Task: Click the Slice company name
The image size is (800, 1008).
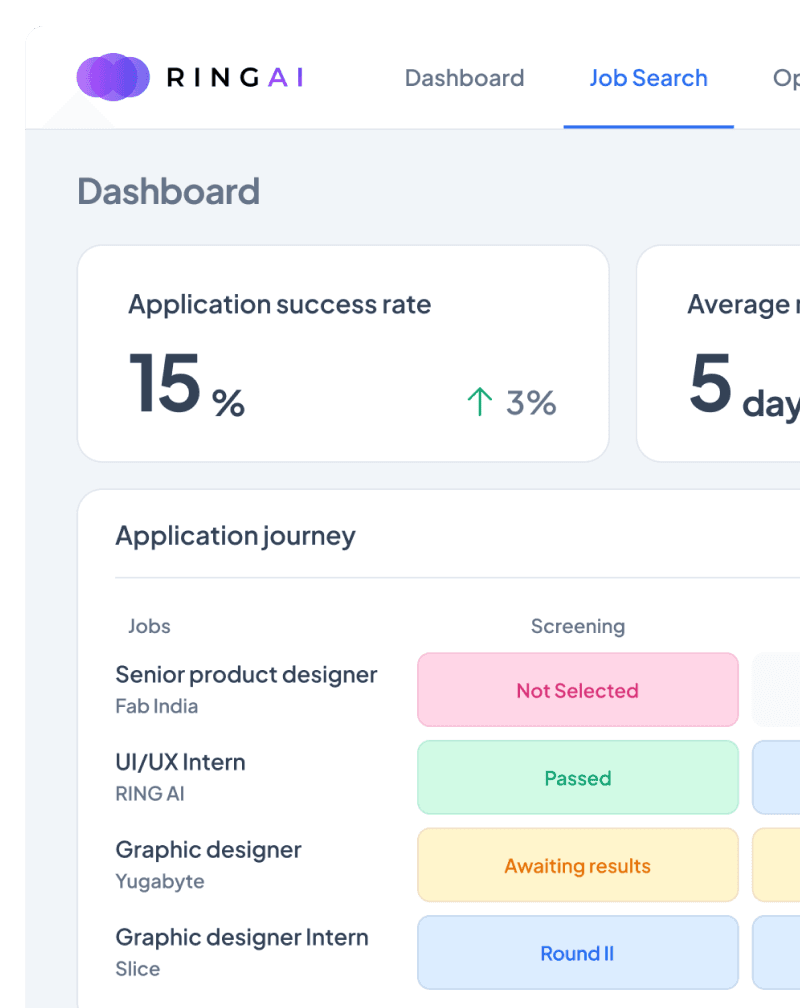Action: pos(138,968)
